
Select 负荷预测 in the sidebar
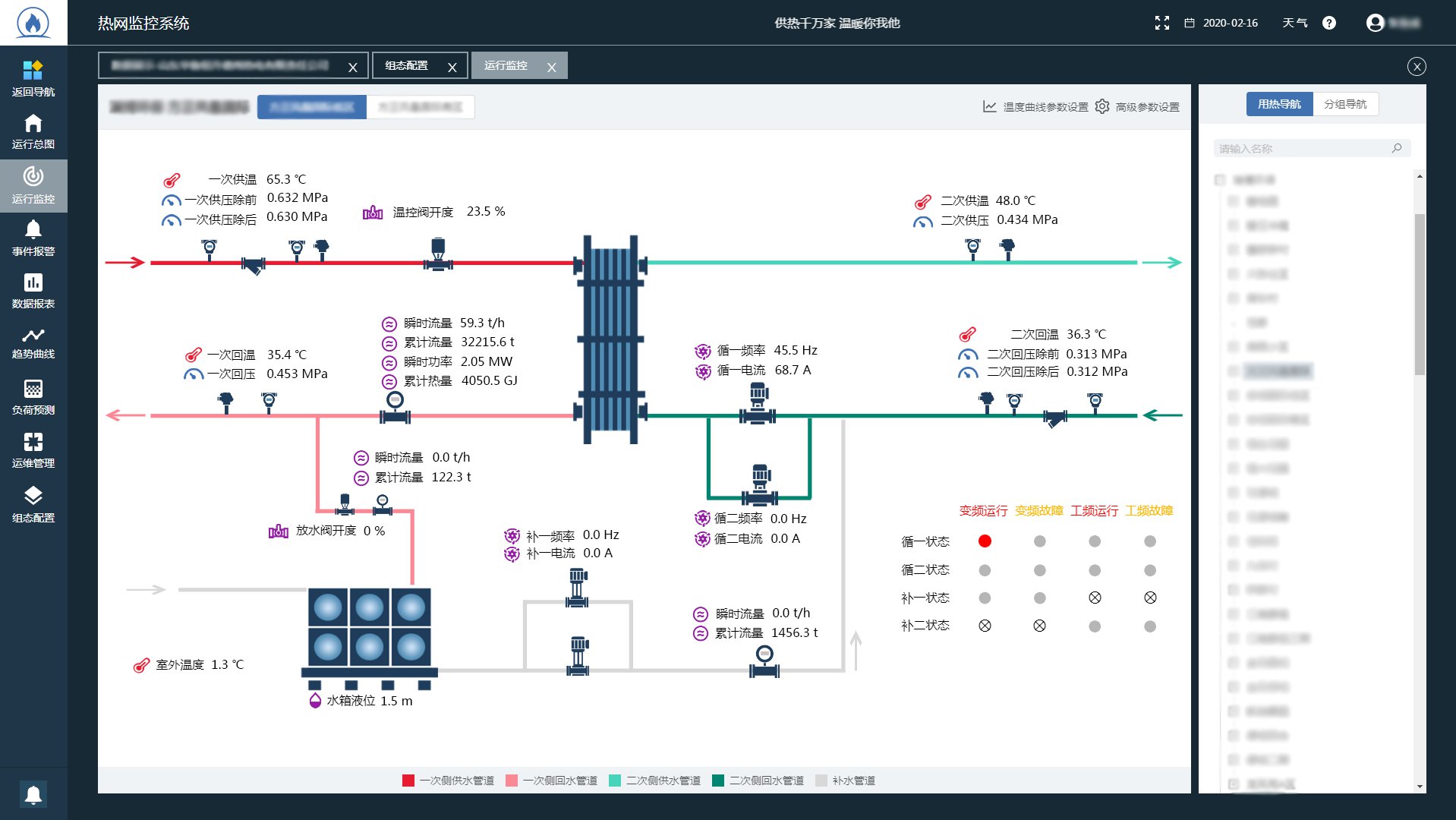(x=33, y=397)
